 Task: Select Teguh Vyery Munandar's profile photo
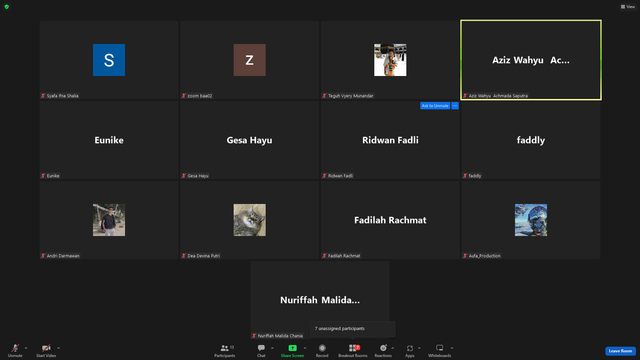click(390, 60)
